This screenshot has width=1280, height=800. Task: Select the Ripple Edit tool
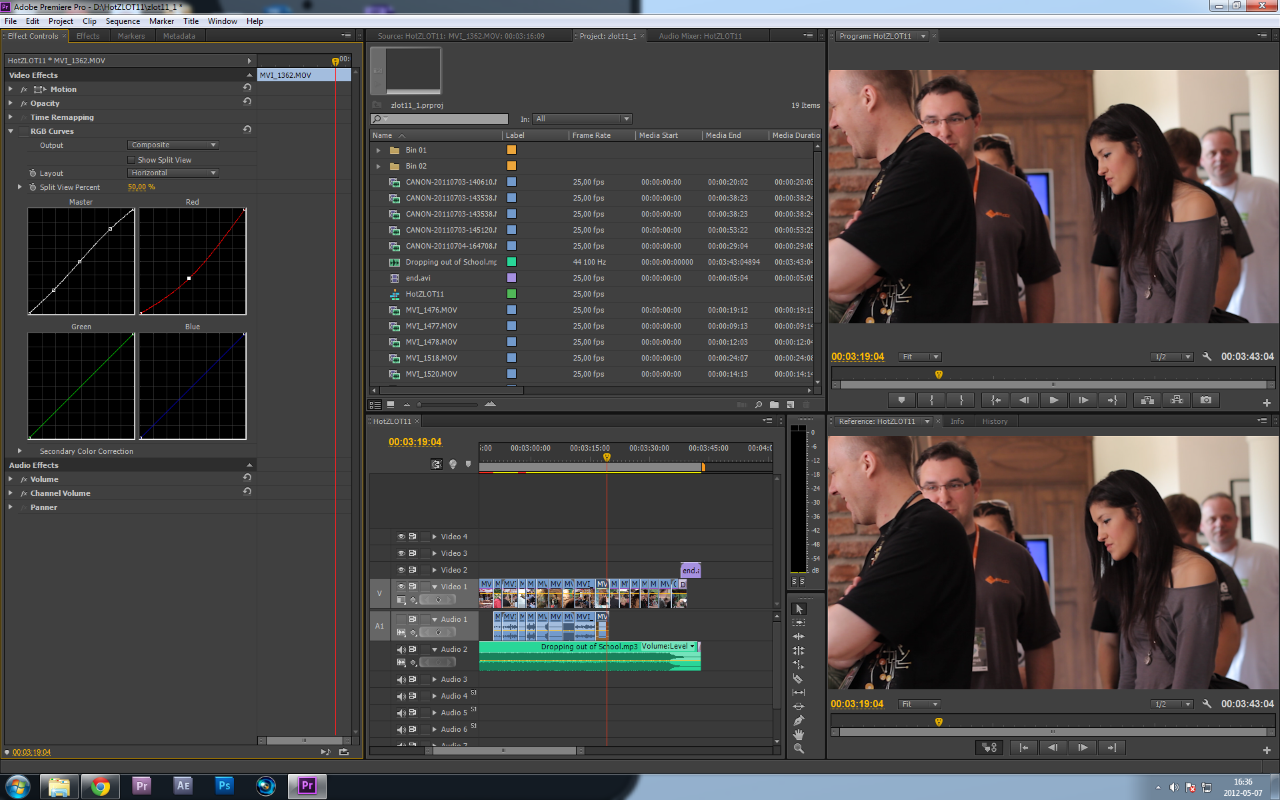(798, 637)
